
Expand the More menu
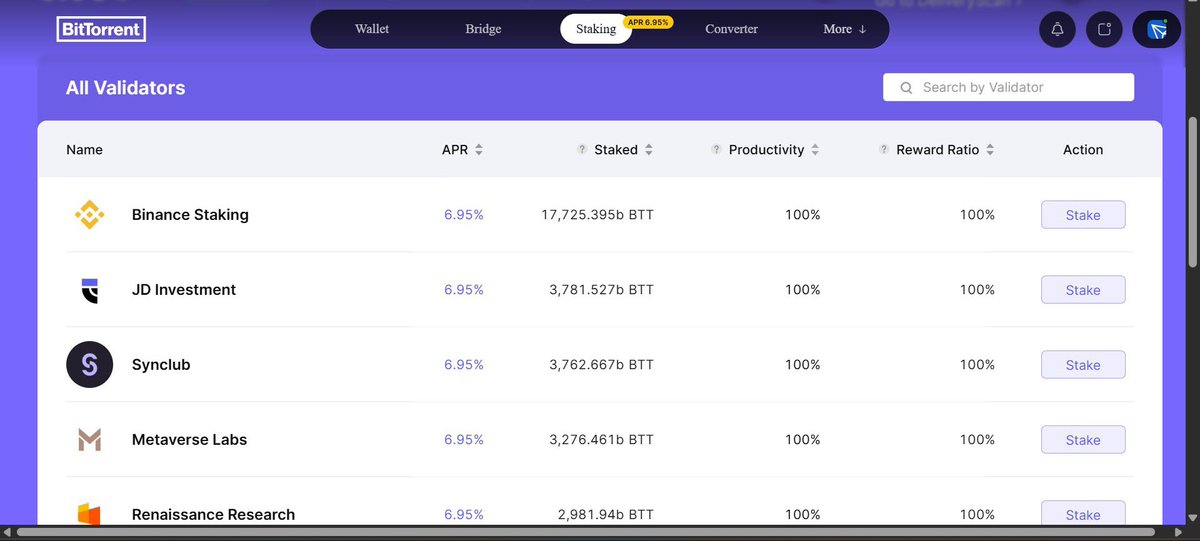[845, 29]
